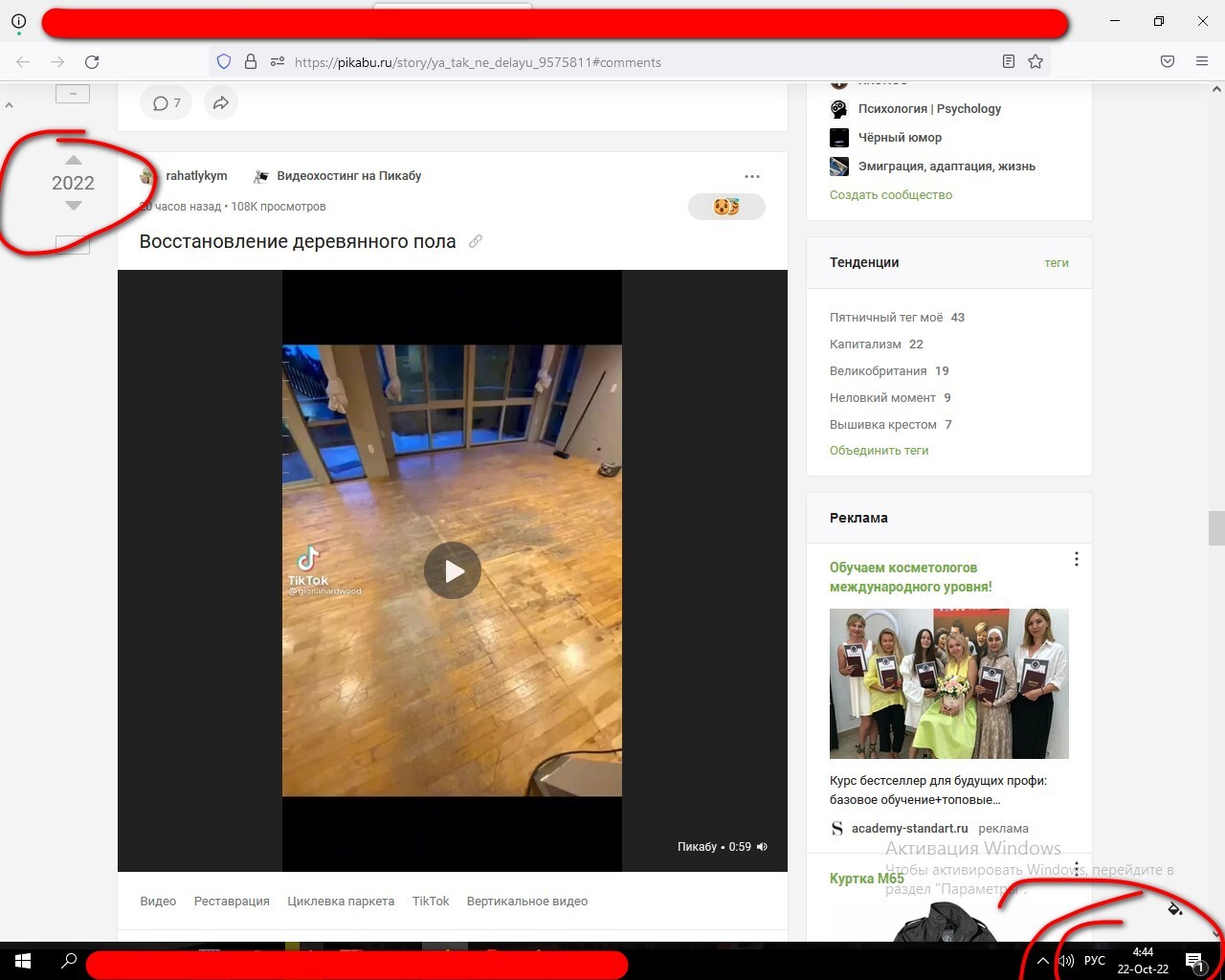Click the emoji award button on post
This screenshot has height=980, width=1225.
pyautogui.click(x=726, y=207)
